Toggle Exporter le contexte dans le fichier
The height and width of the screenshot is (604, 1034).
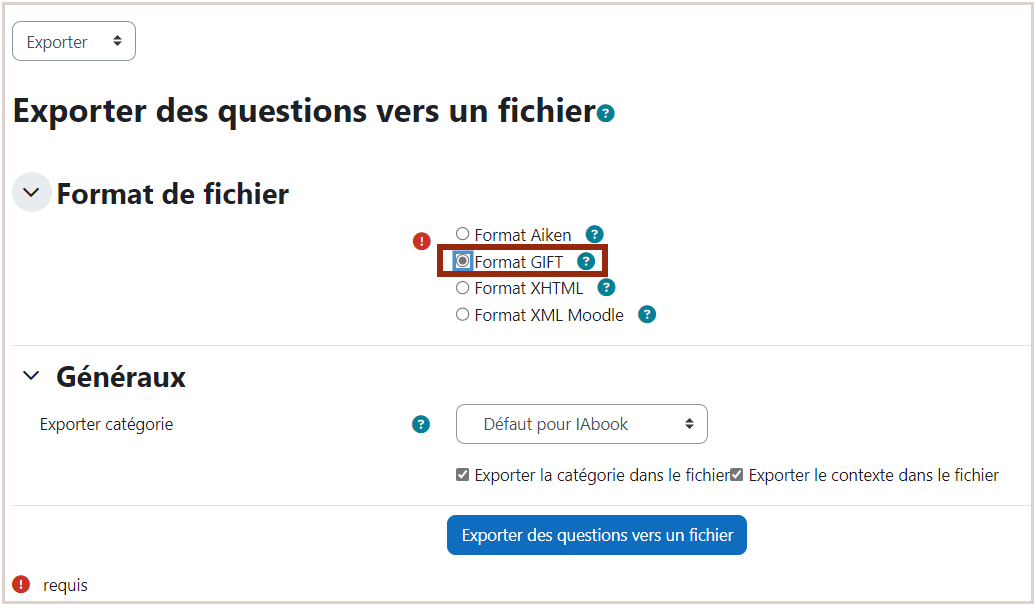tap(737, 475)
